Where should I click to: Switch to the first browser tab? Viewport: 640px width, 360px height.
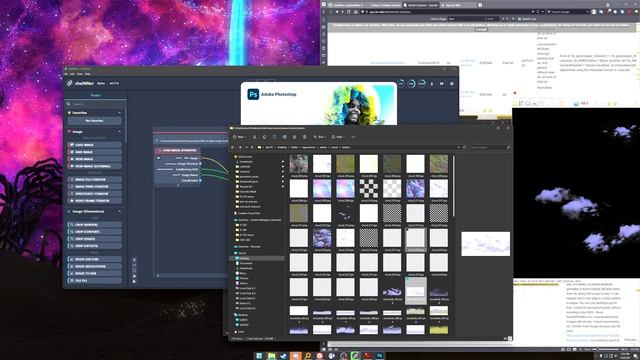point(347,5)
